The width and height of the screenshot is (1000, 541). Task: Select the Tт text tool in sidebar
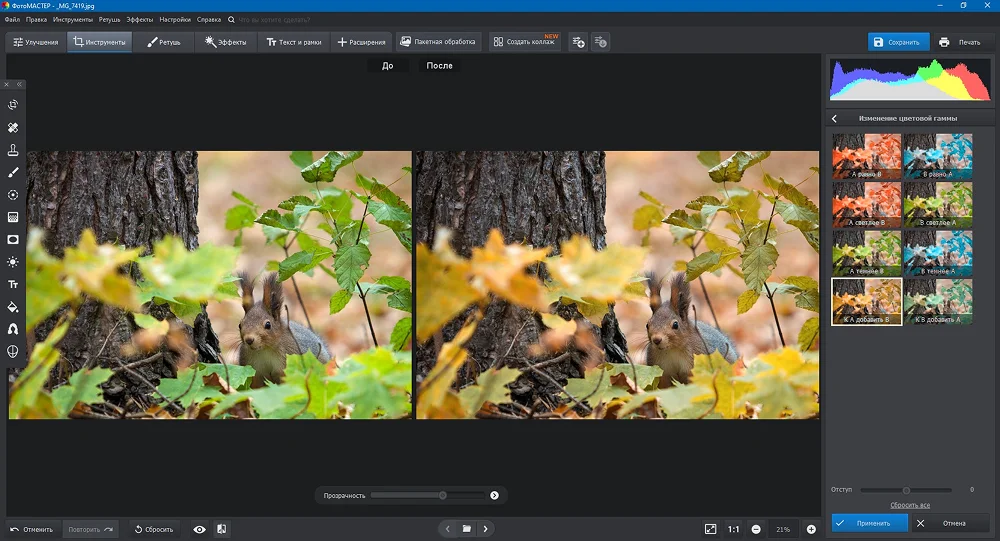[13, 285]
